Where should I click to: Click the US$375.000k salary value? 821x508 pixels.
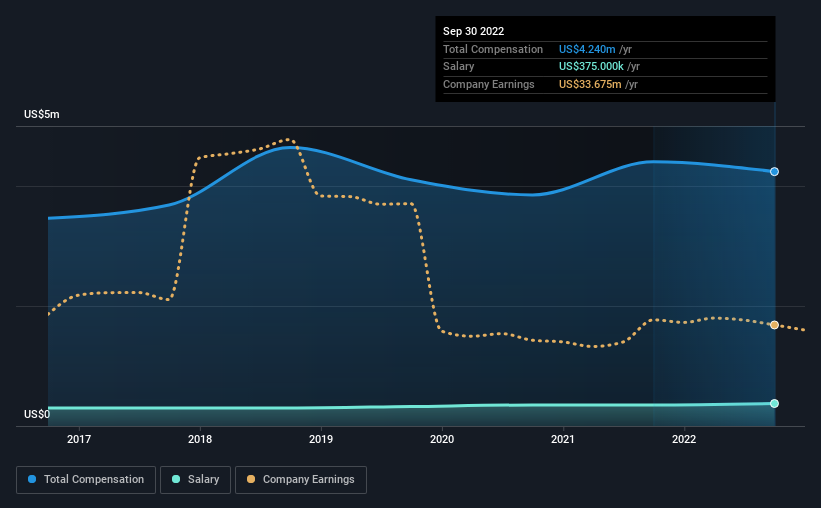pos(591,67)
